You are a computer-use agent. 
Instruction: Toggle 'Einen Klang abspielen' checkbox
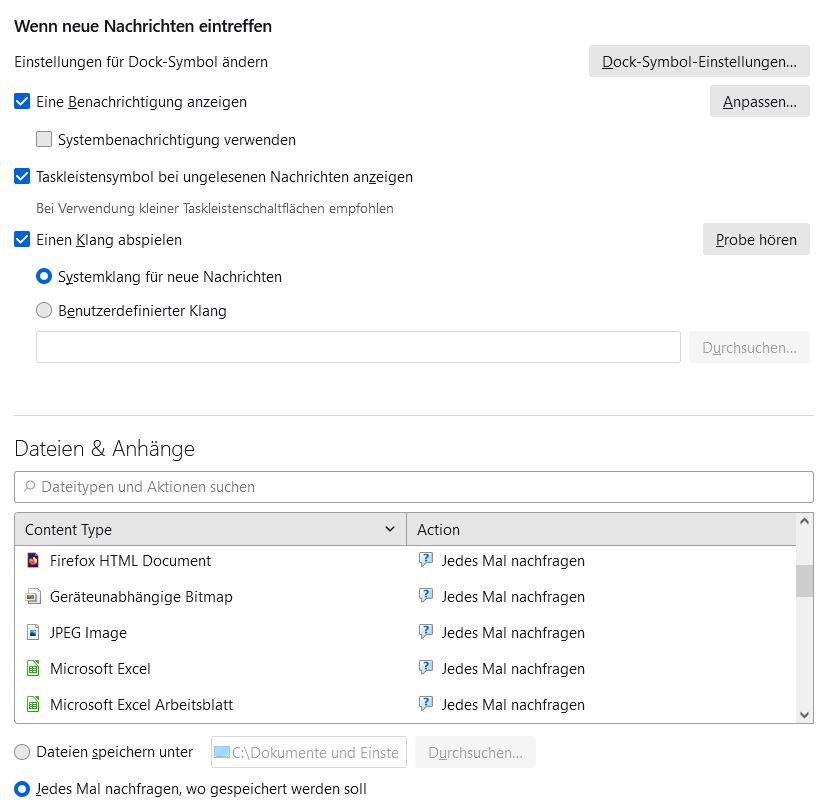click(x=22, y=240)
